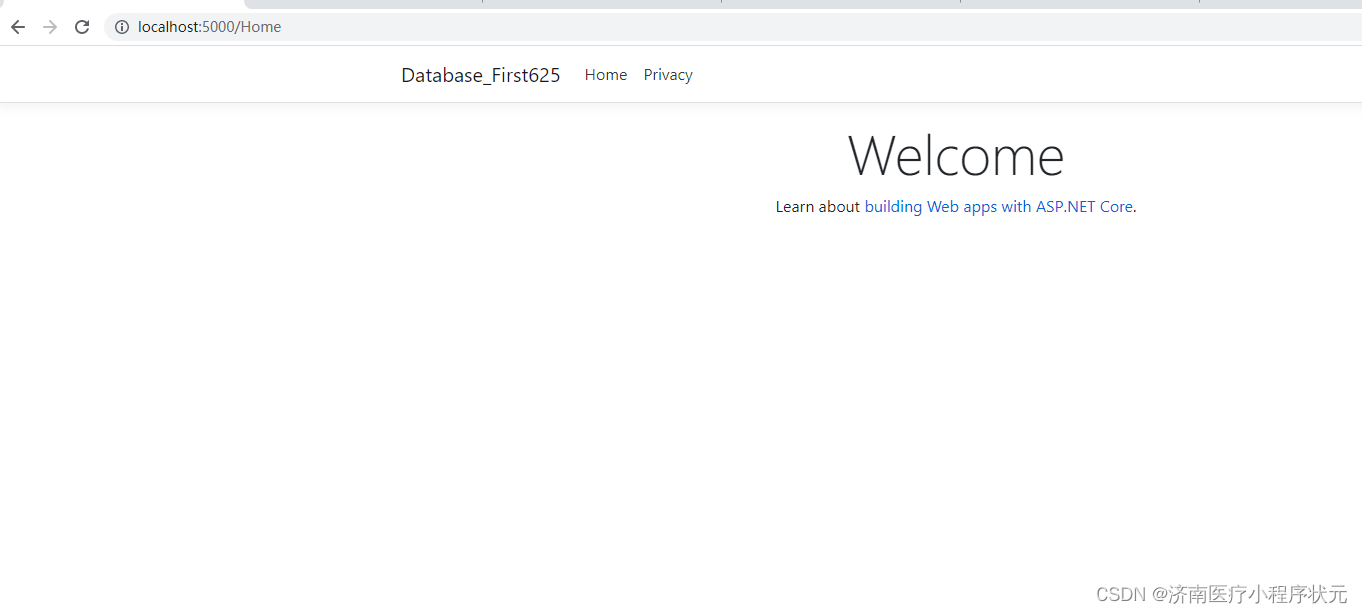The width and height of the screenshot is (1362, 614).
Task: Focus the browser address bar
Action: (x=400, y=27)
